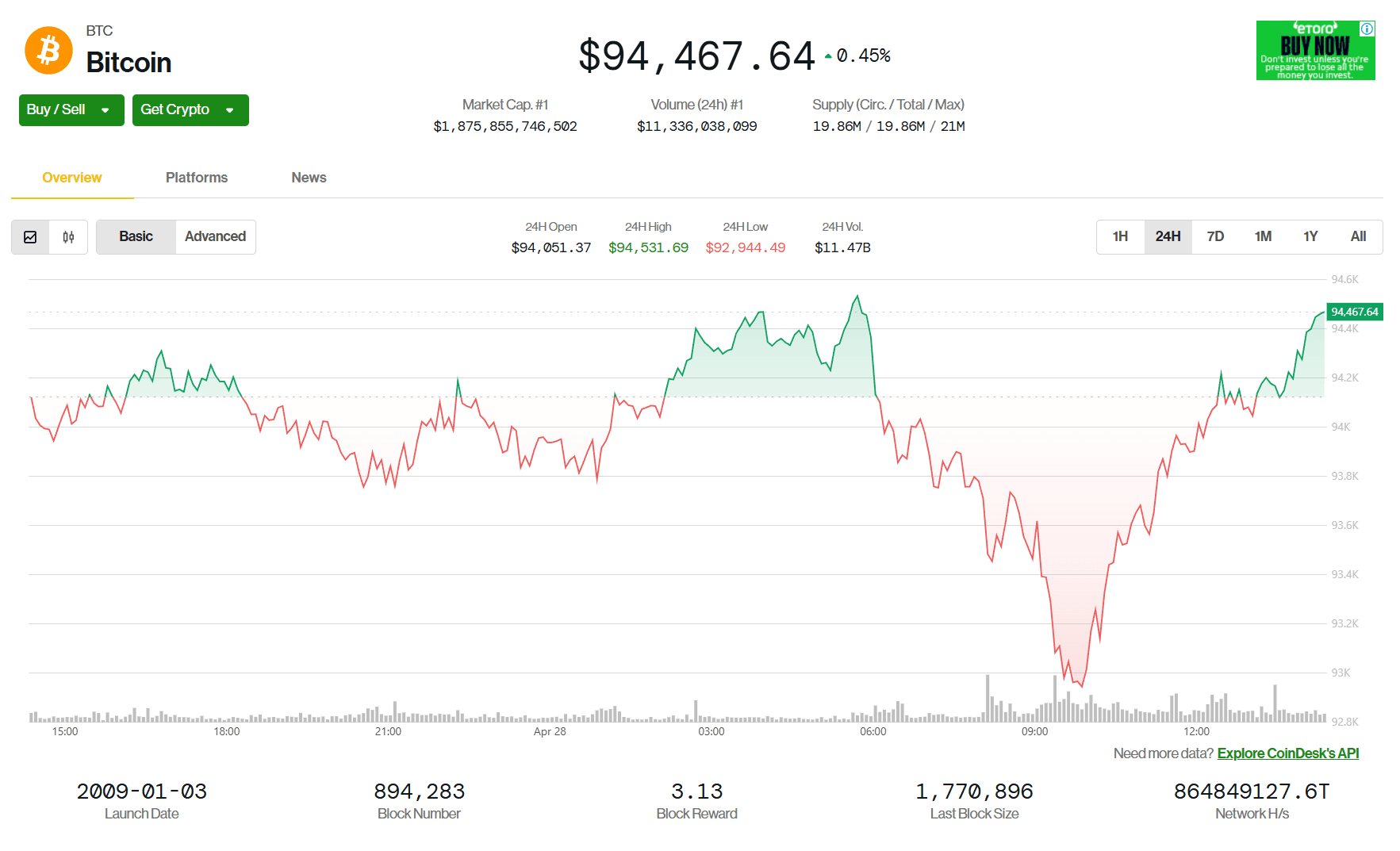The height and width of the screenshot is (851, 1400).
Task: Switch to candlestick chart icon
Action: click(x=68, y=237)
